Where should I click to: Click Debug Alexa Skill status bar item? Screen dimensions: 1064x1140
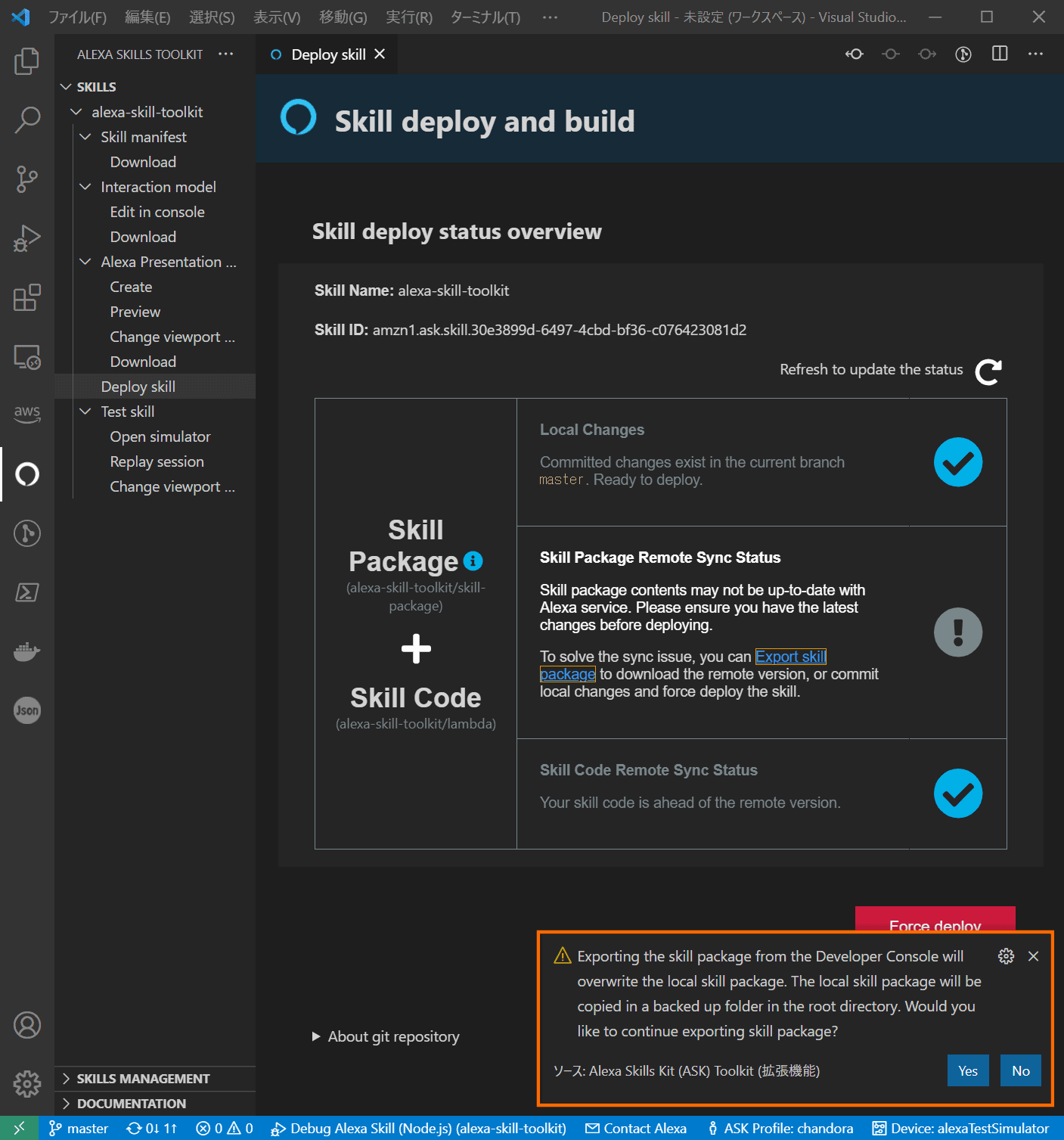coord(418,1128)
